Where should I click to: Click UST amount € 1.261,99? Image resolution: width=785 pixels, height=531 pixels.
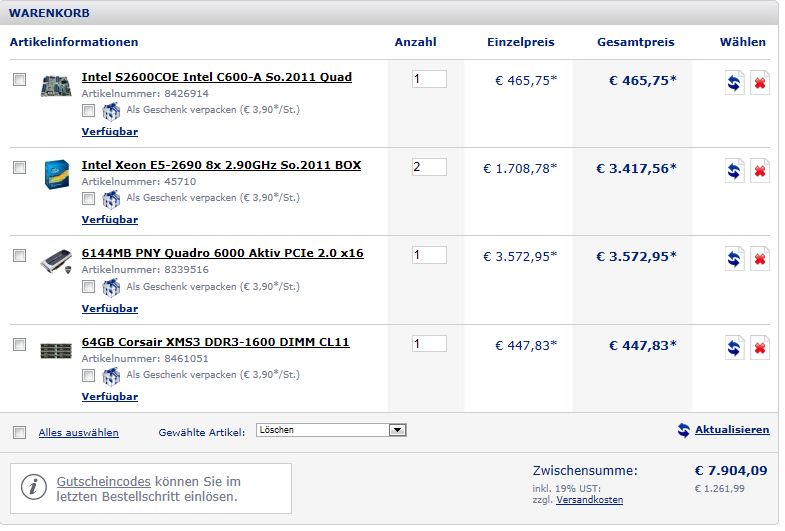click(719, 489)
